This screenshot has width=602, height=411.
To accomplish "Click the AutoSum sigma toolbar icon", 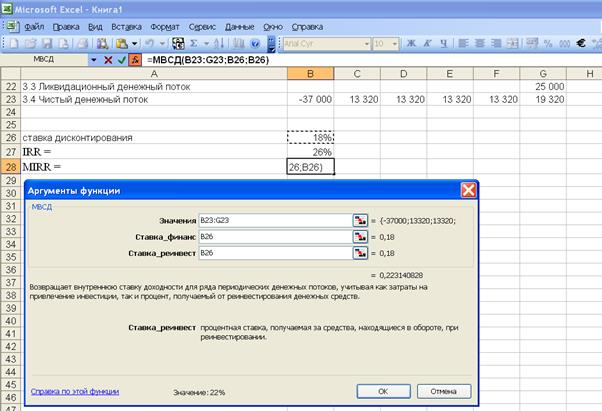I will tap(194, 44).
